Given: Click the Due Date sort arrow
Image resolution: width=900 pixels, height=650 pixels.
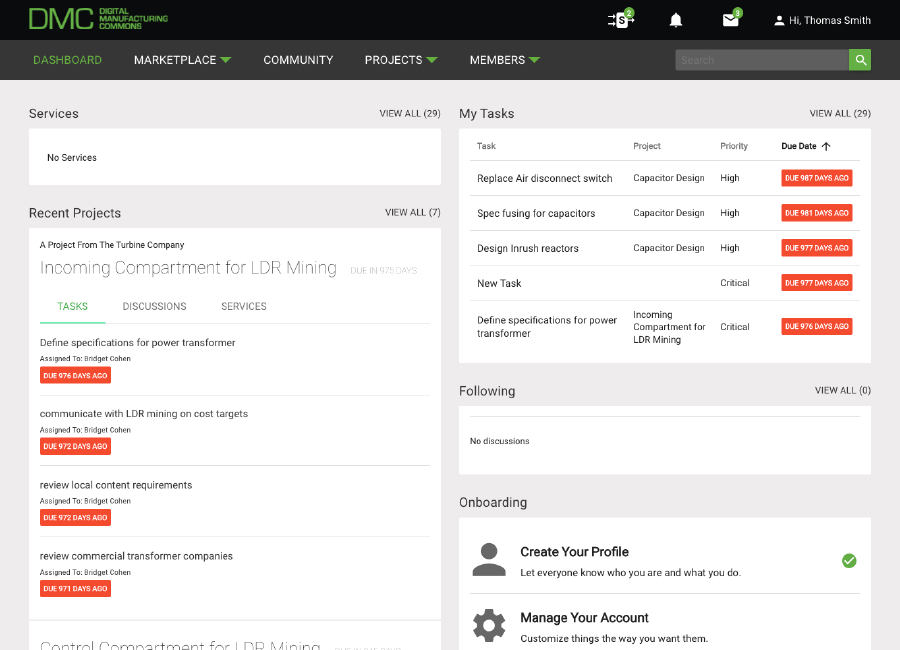Looking at the screenshot, I should pos(826,146).
